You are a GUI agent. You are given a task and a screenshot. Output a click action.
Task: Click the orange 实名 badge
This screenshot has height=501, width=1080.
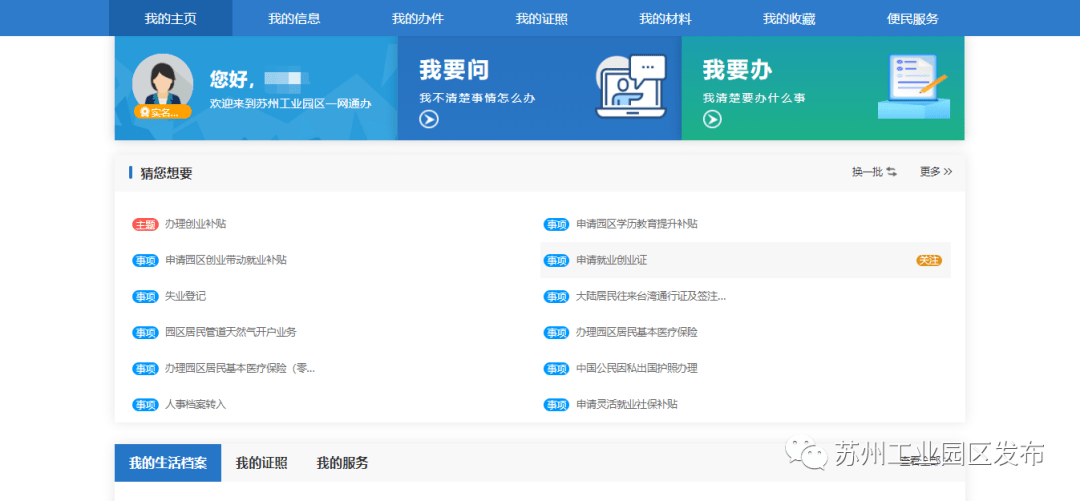(x=163, y=112)
